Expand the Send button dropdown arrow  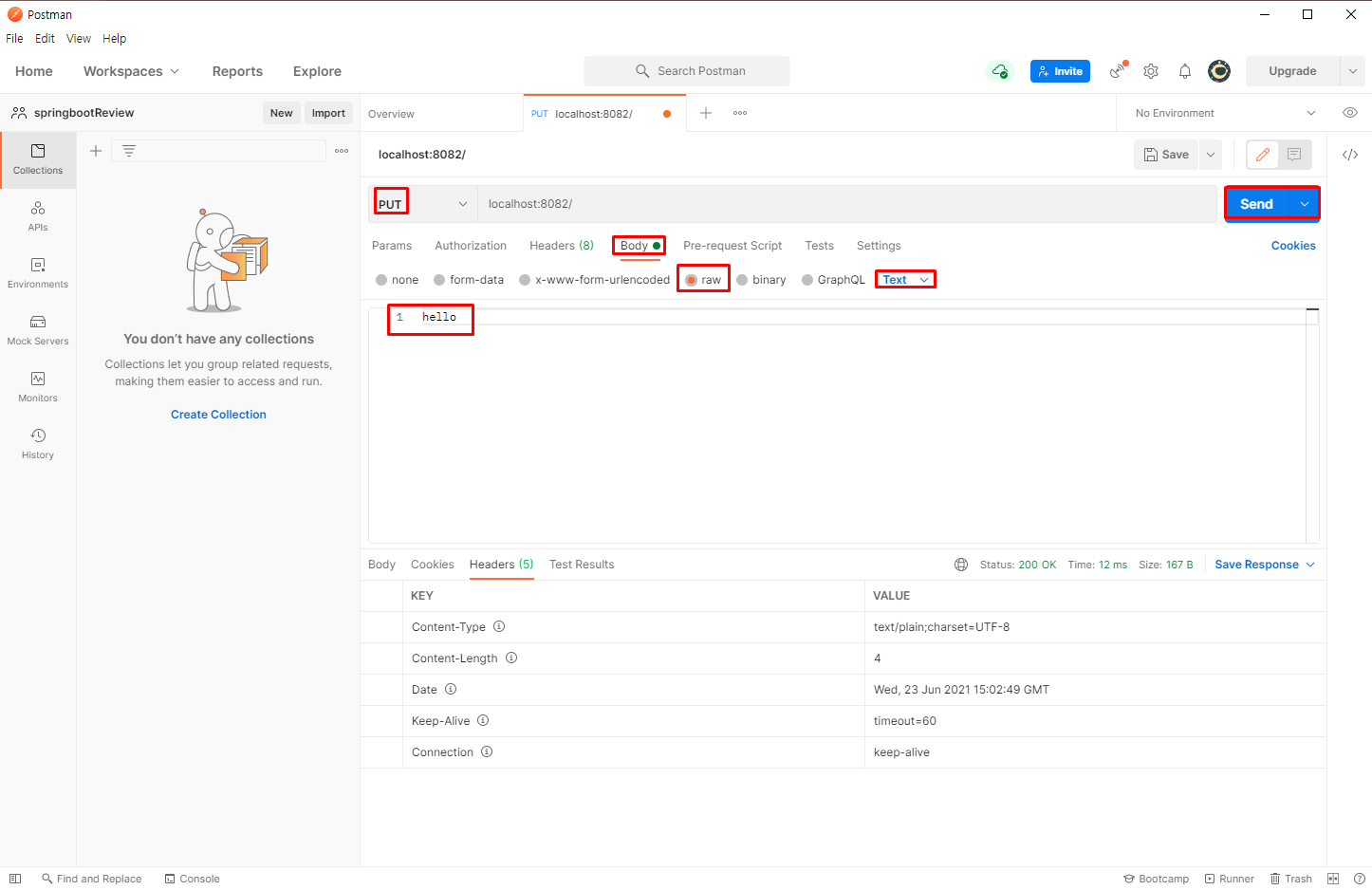[x=1305, y=204]
